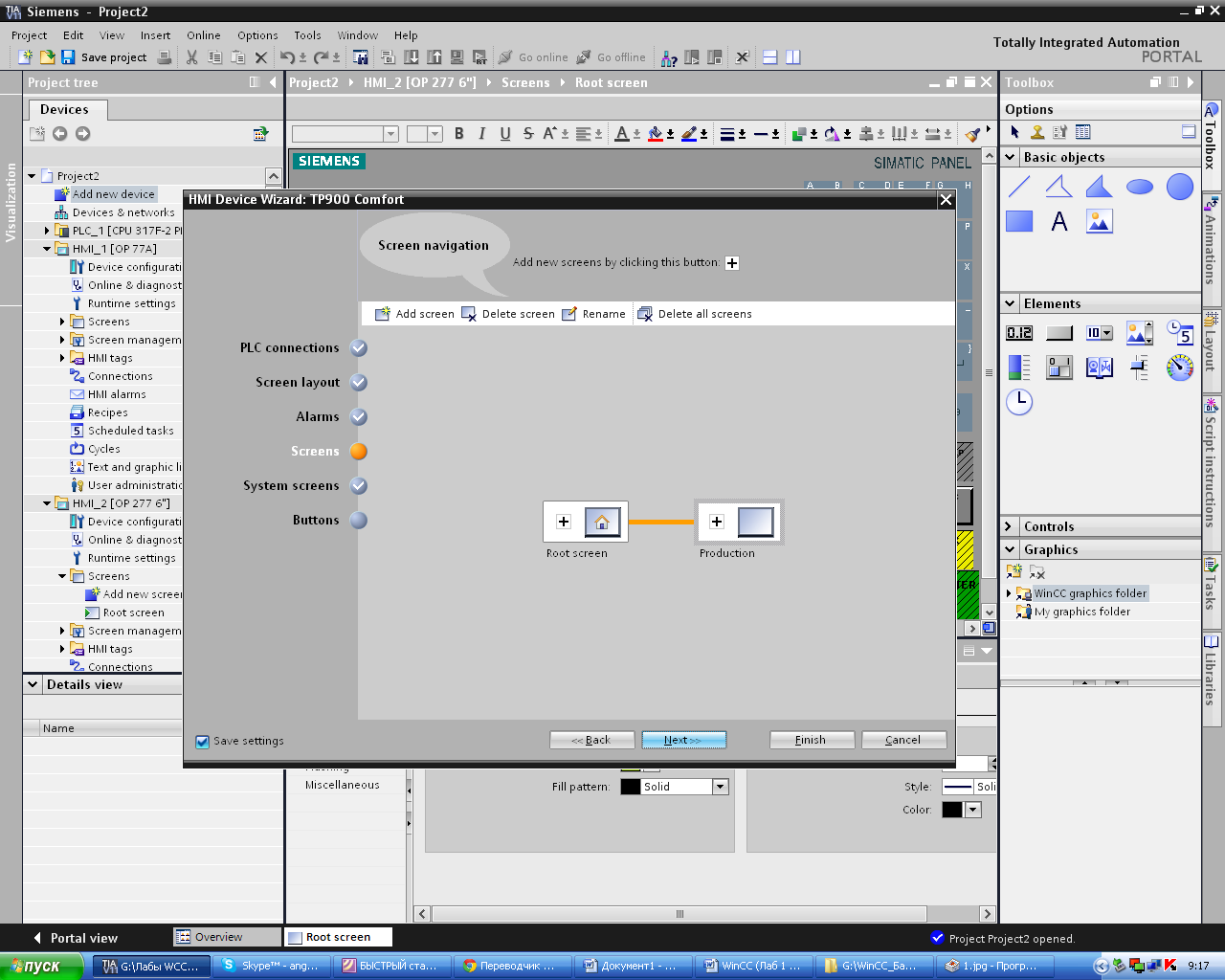The image size is (1225, 980).
Task: Select the Polyline tool in Basic objects
Action: pos(1058,187)
